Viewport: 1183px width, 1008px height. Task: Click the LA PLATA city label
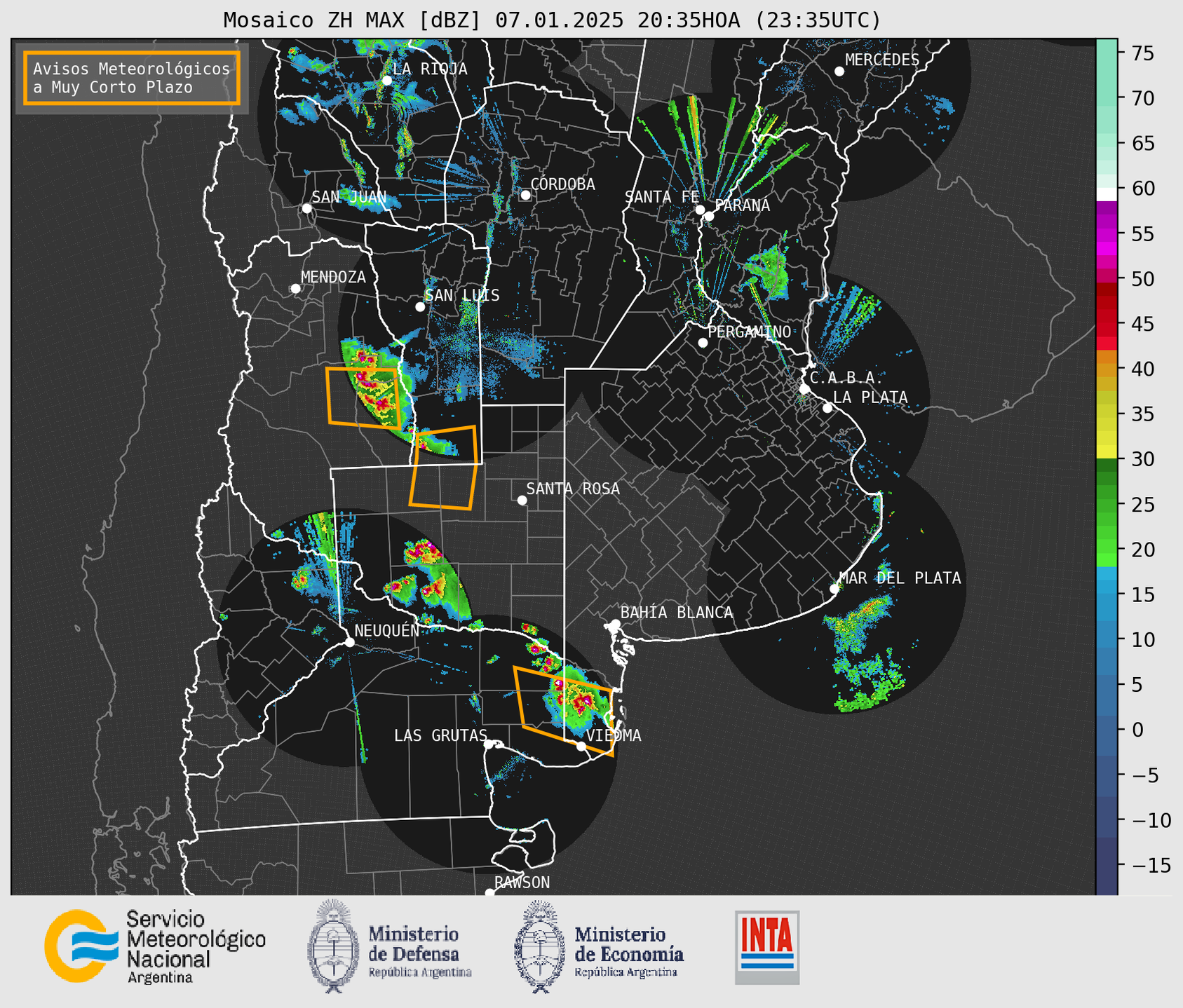click(870, 397)
